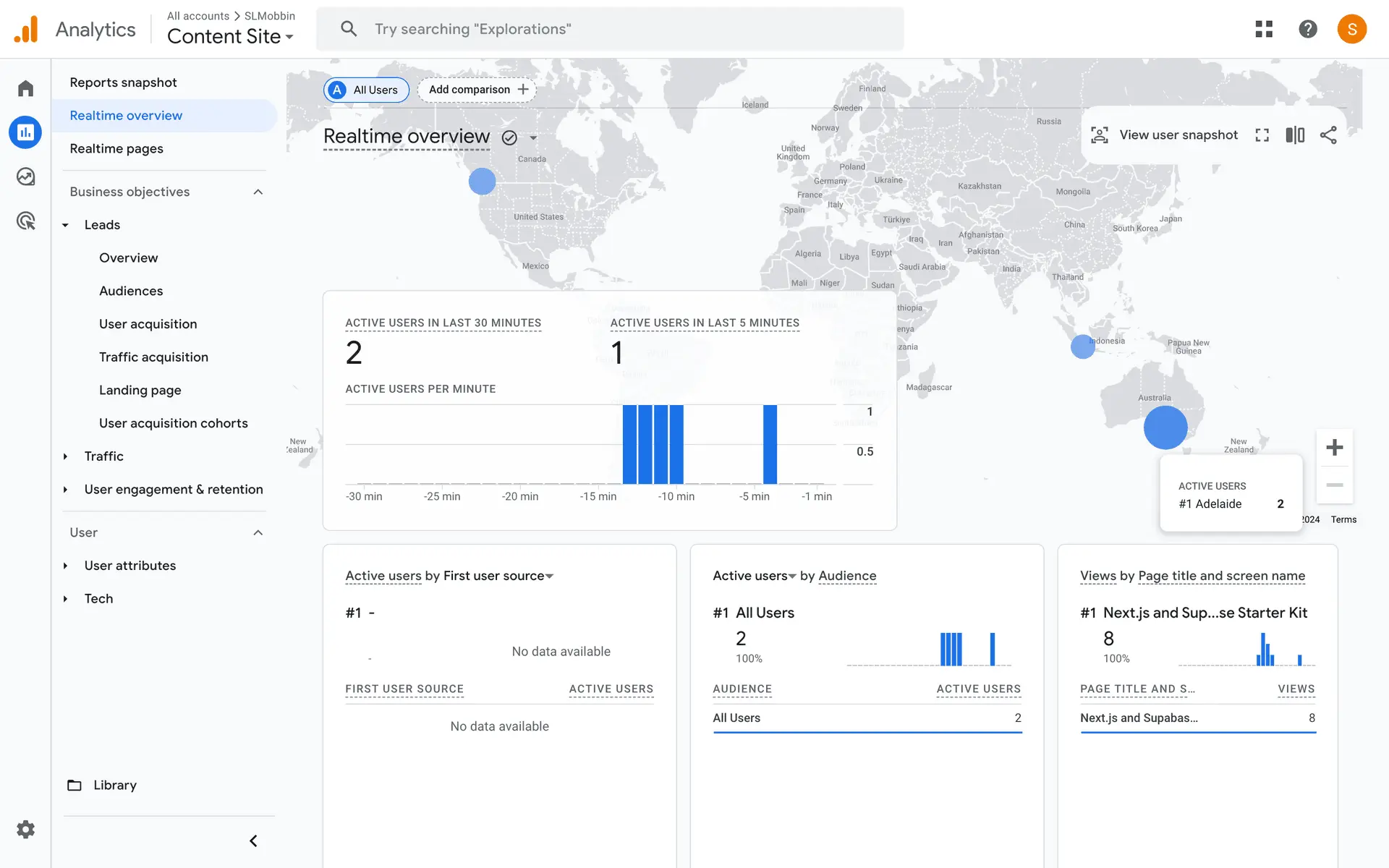Open the Google apps grid
This screenshot has width=1389, height=868.
1264,29
